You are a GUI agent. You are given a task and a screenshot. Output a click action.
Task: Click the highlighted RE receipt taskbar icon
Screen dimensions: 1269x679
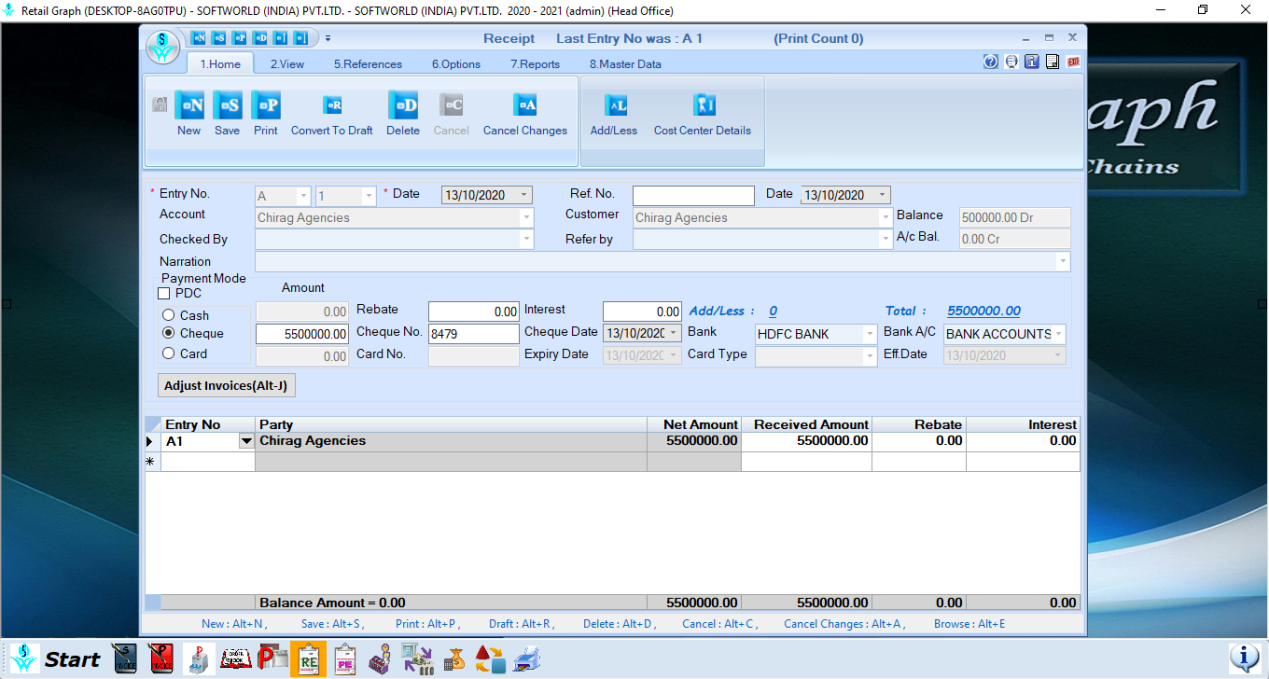(308, 659)
